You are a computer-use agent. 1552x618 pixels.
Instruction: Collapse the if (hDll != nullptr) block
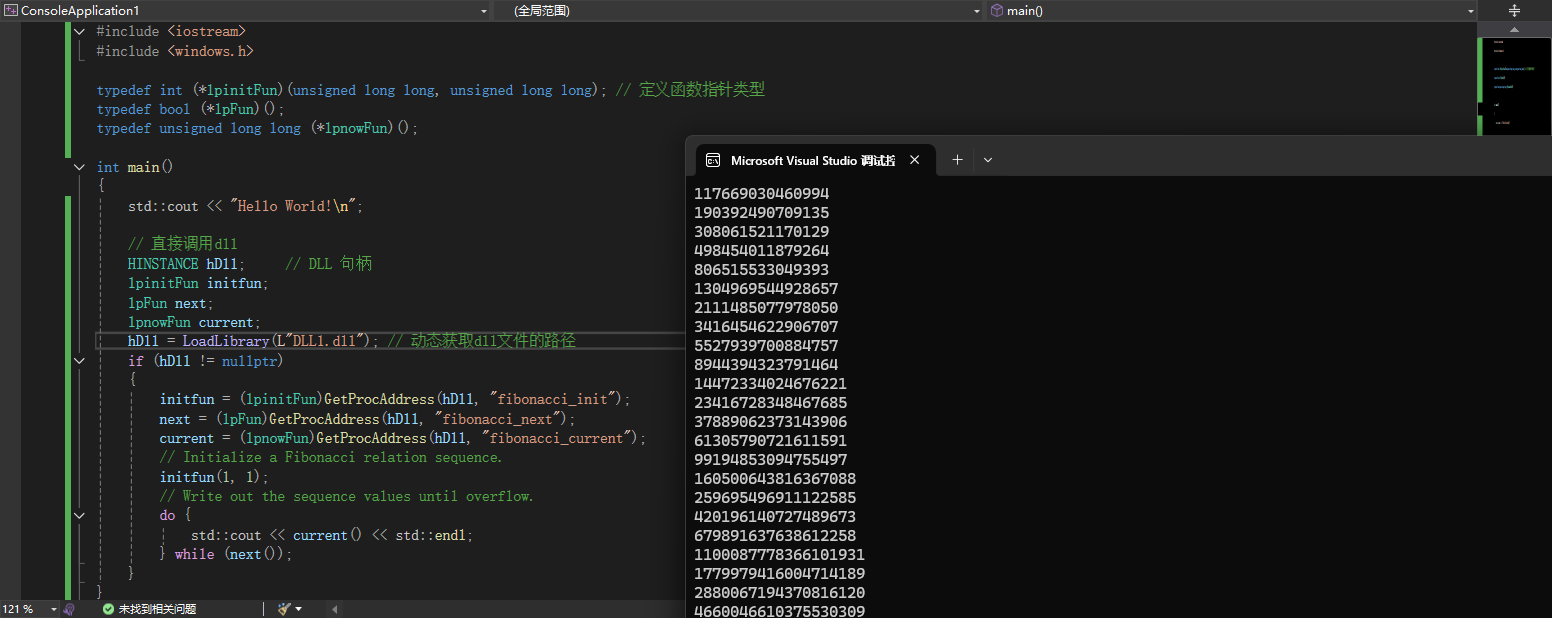pyautogui.click(x=80, y=360)
